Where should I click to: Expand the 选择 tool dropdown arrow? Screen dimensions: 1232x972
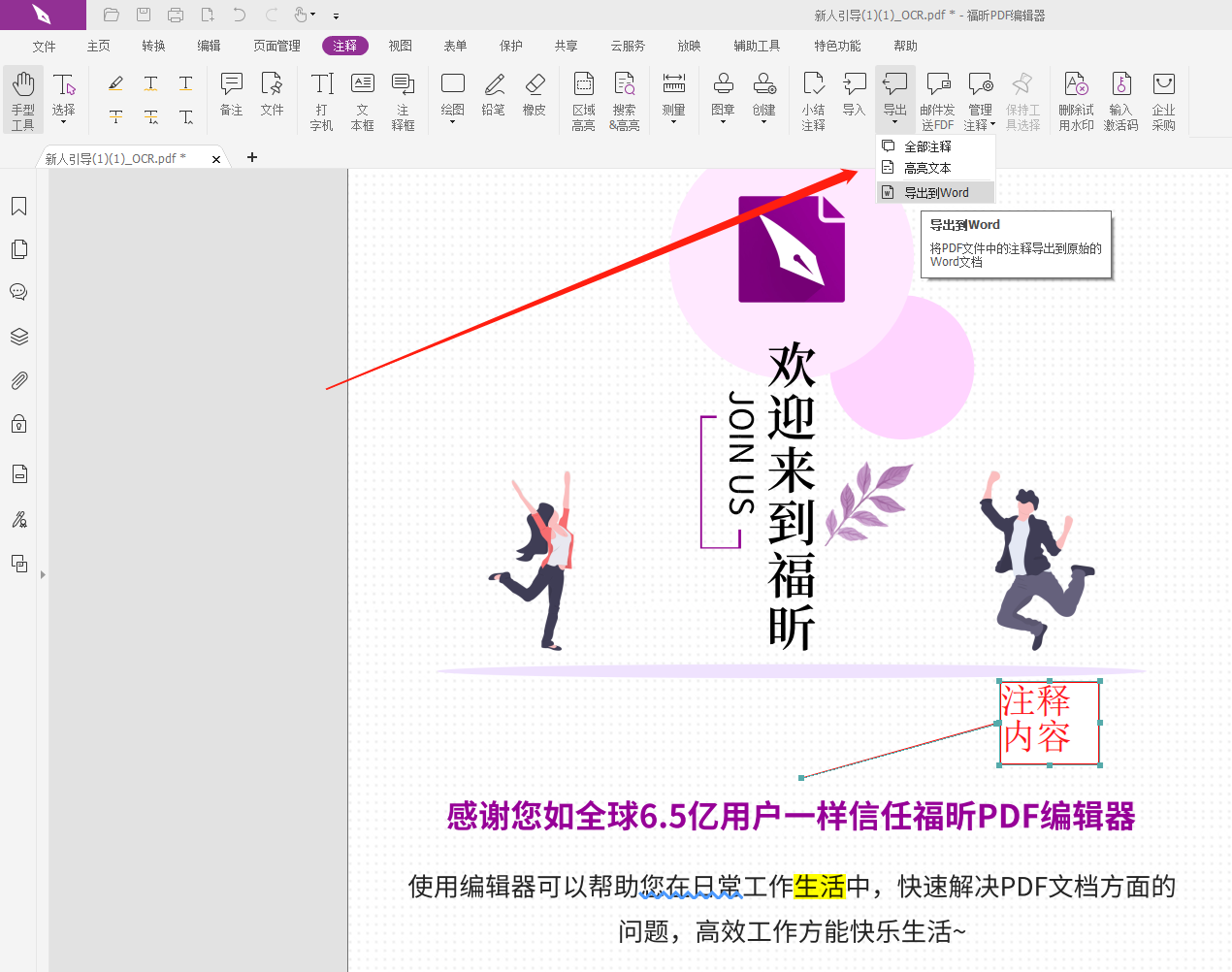(x=64, y=120)
